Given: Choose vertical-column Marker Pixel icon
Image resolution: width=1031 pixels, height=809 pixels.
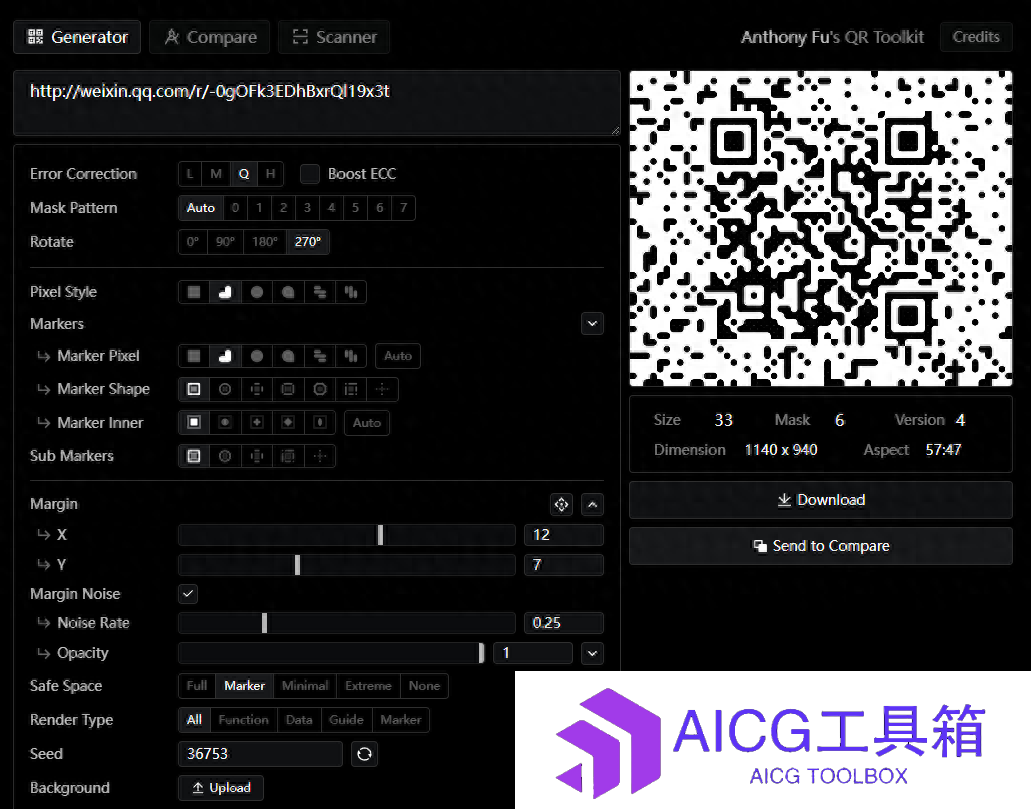Looking at the screenshot, I should 351,356.
